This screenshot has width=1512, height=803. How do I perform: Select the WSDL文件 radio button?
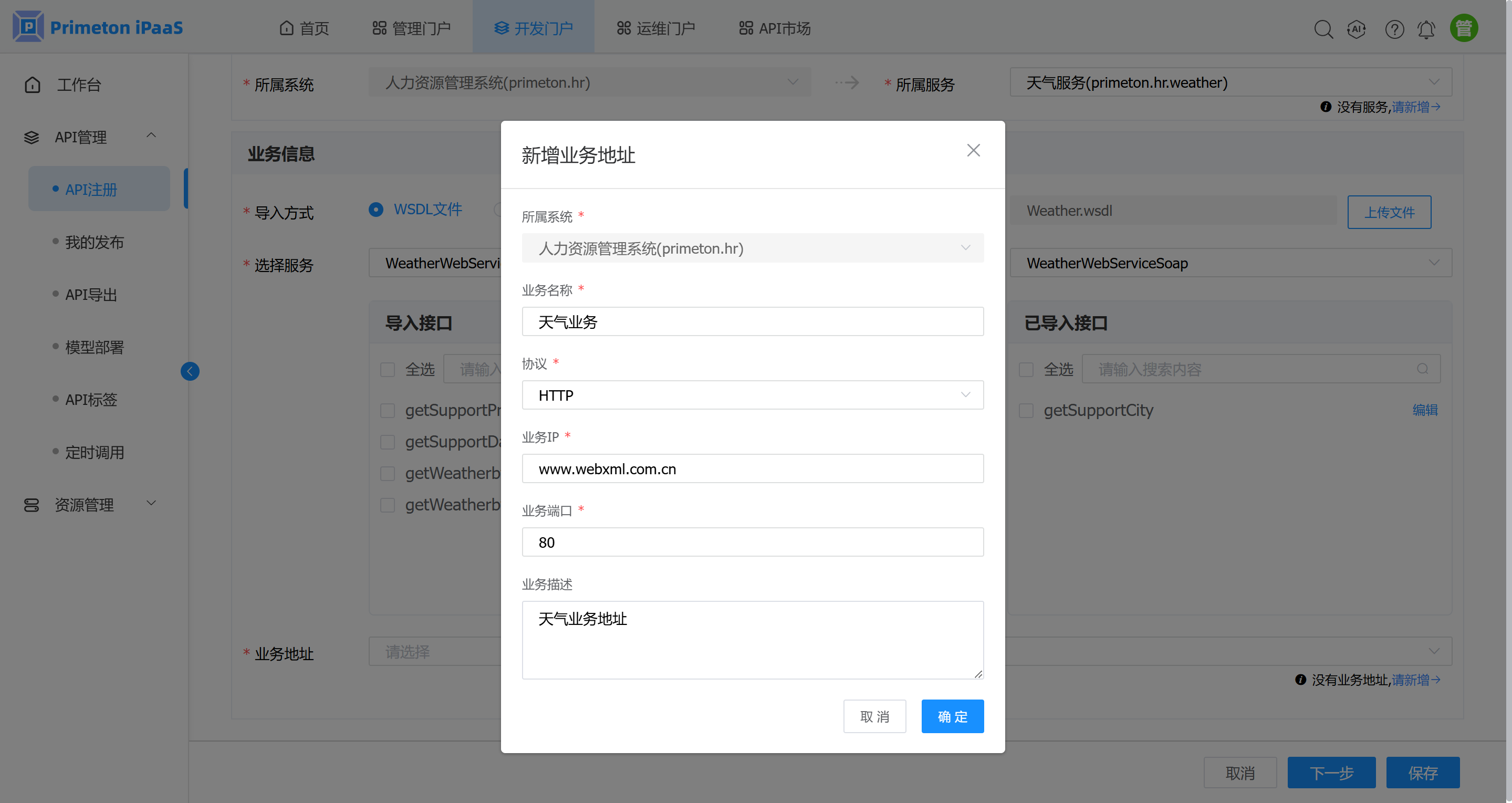(x=376, y=210)
